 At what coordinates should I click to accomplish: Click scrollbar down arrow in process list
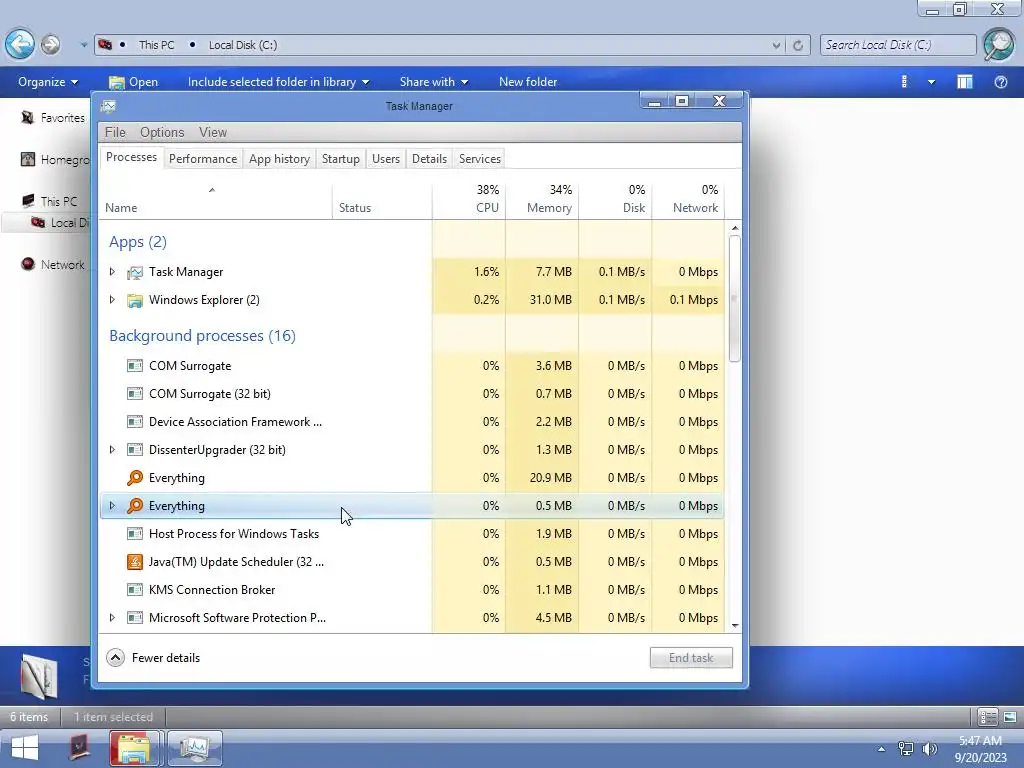[735, 626]
